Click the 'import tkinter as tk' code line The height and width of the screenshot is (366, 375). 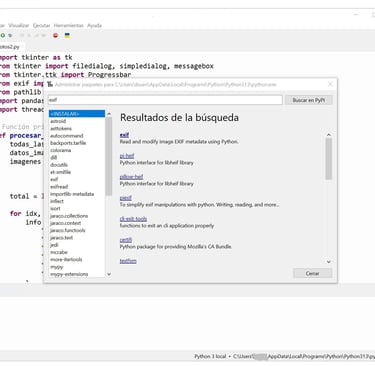36,57
